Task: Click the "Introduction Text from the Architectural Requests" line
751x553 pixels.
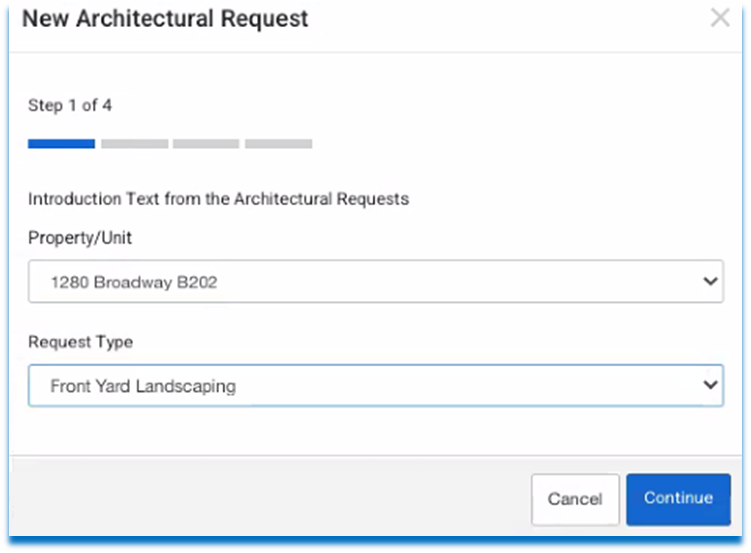Action: point(218,199)
